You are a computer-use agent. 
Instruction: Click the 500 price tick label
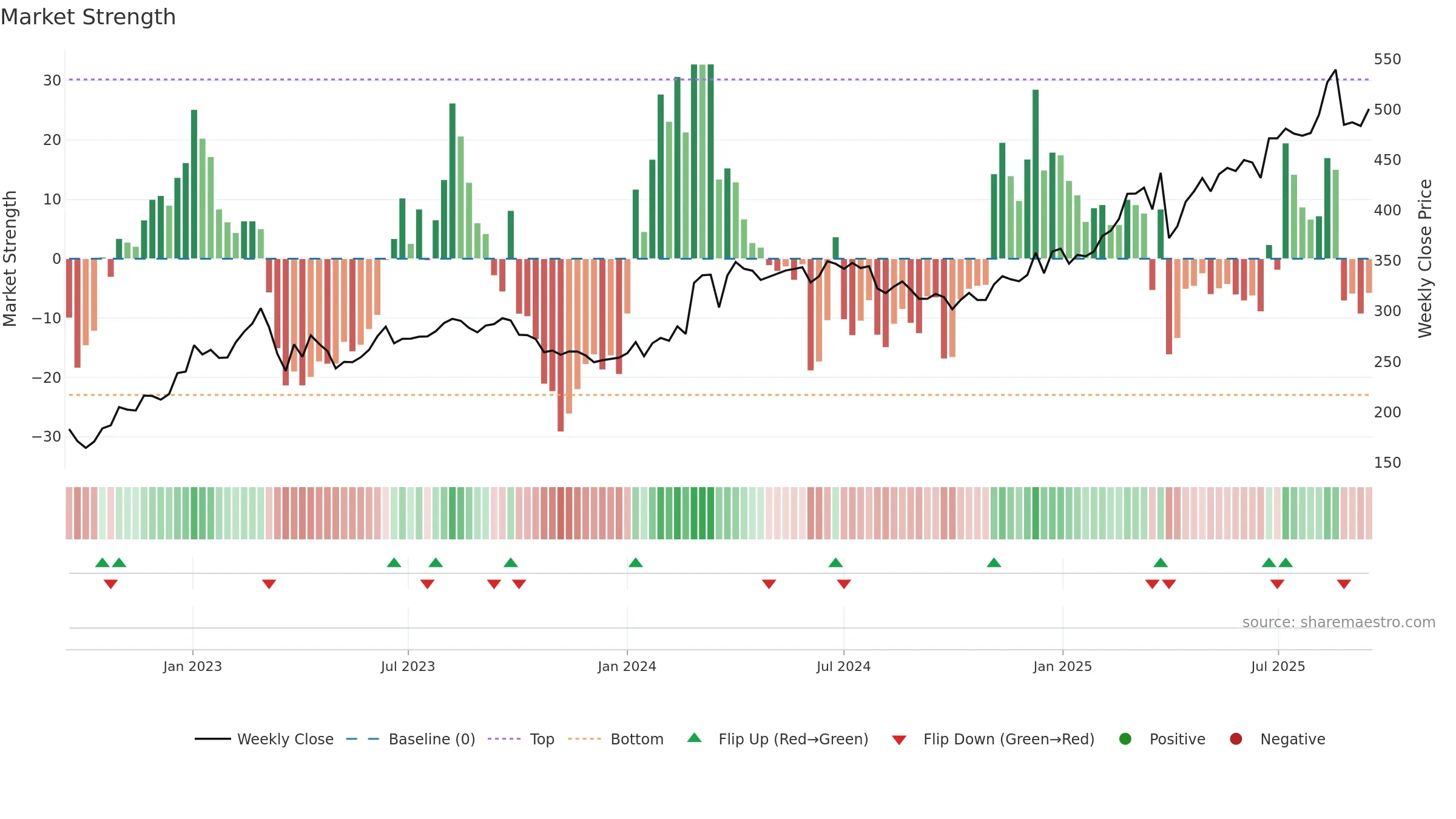click(1387, 110)
